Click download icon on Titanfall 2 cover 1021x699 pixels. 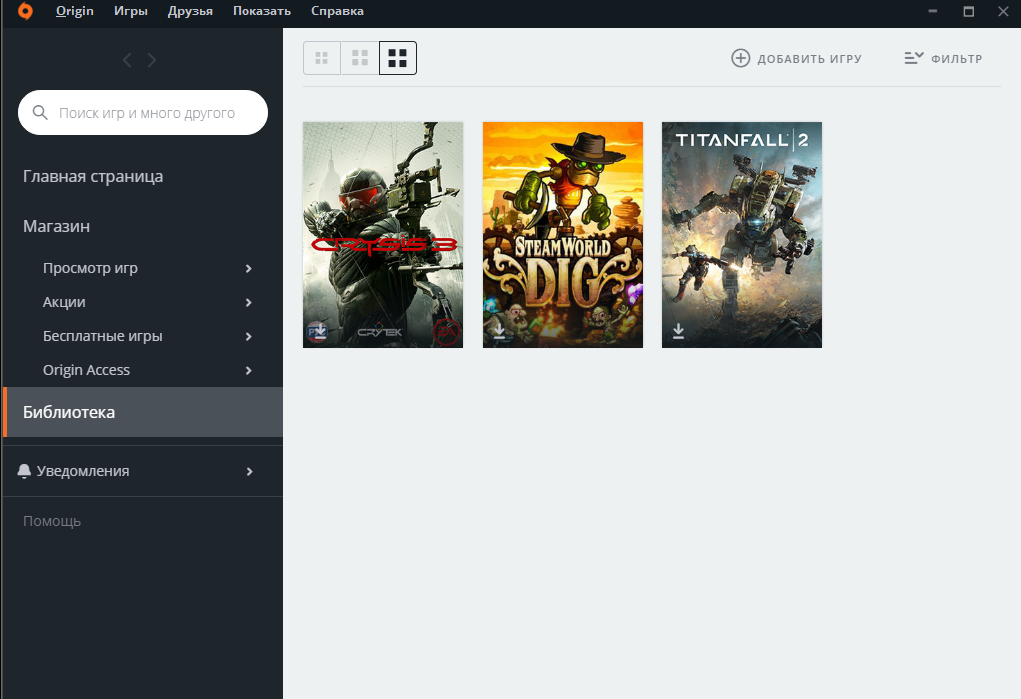click(678, 331)
